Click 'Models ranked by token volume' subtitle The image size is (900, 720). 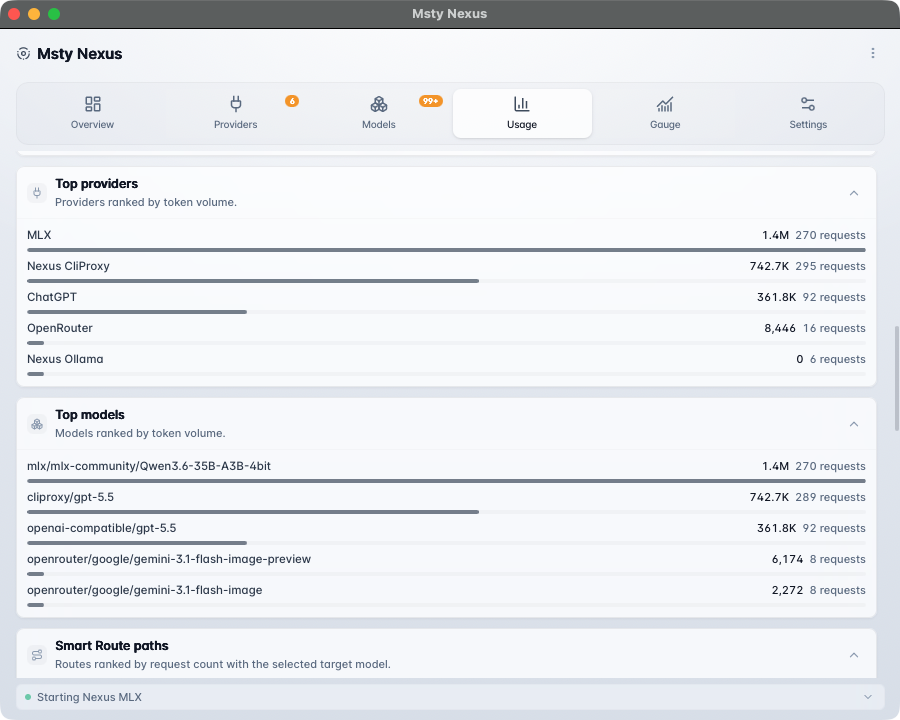[x=140, y=433]
